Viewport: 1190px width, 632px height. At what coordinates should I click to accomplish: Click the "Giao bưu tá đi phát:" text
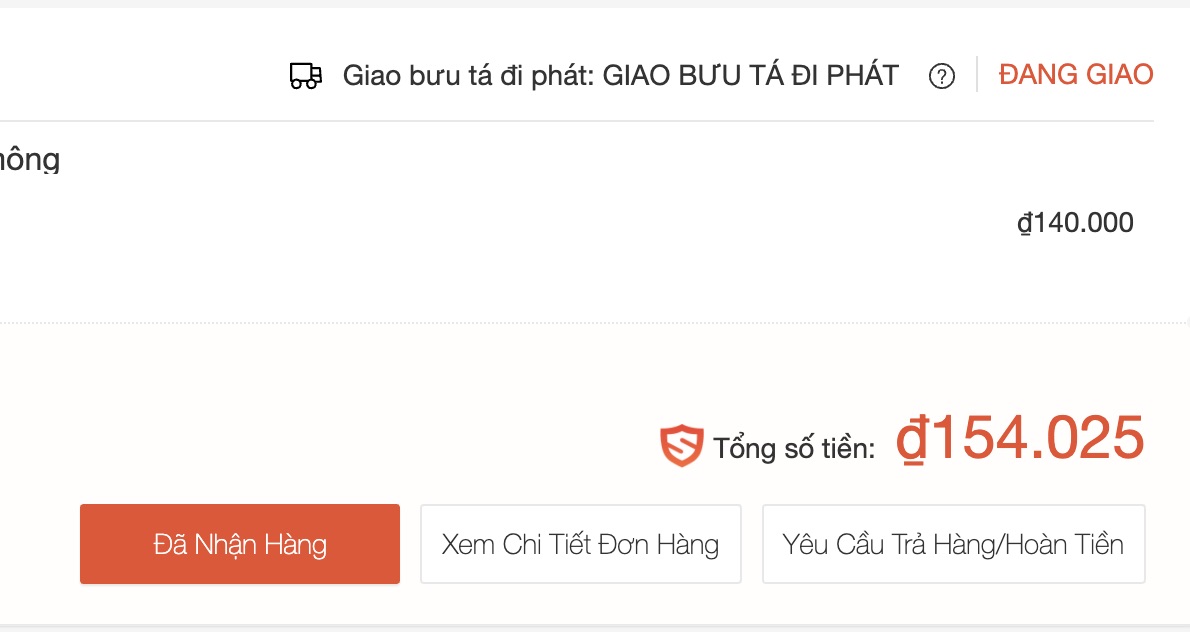click(x=469, y=76)
